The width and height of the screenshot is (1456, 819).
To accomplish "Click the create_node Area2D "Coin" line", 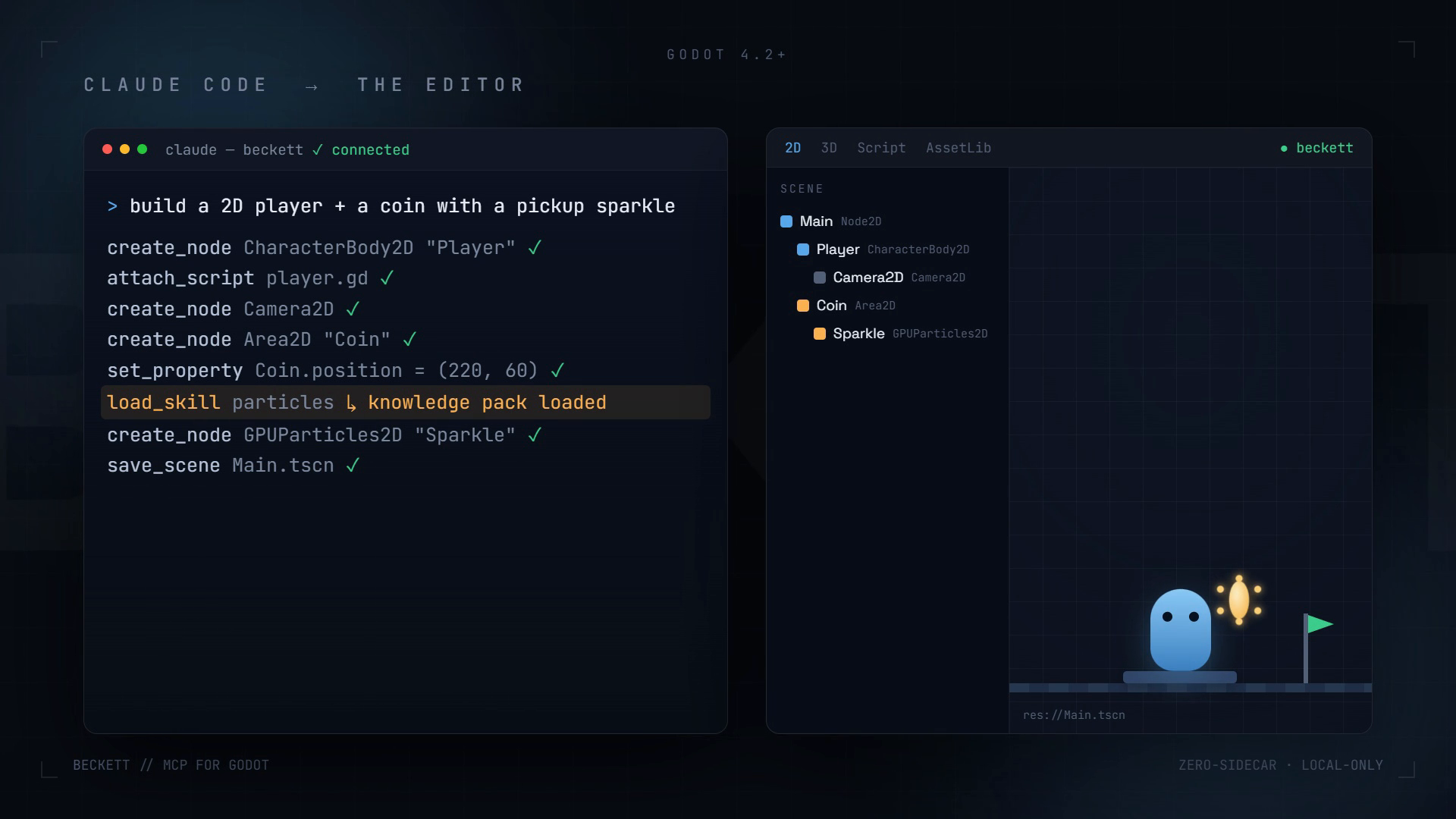I will click(x=262, y=340).
